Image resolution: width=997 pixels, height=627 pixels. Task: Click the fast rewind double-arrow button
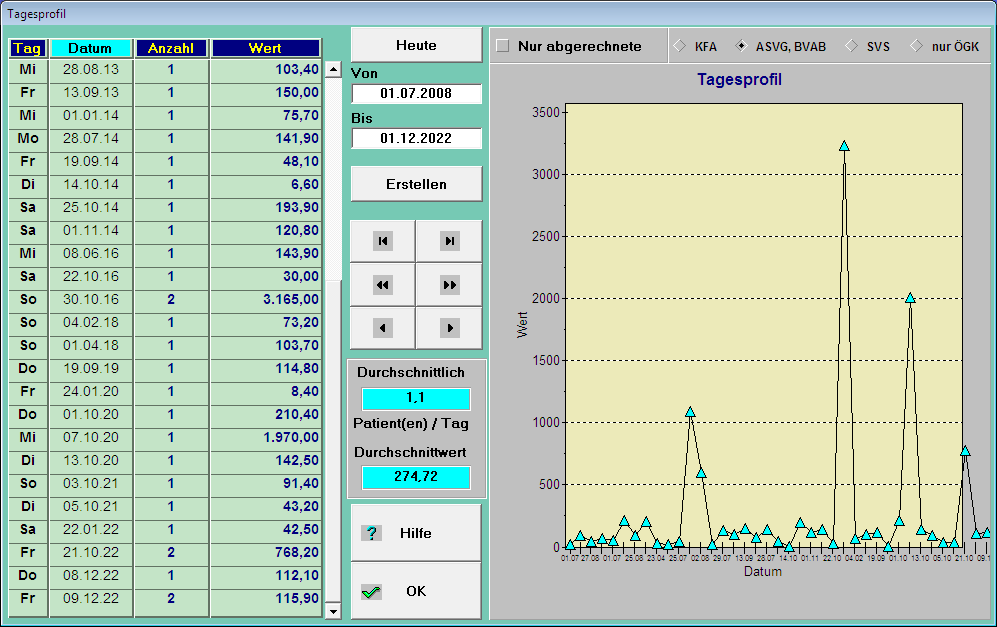[x=382, y=285]
